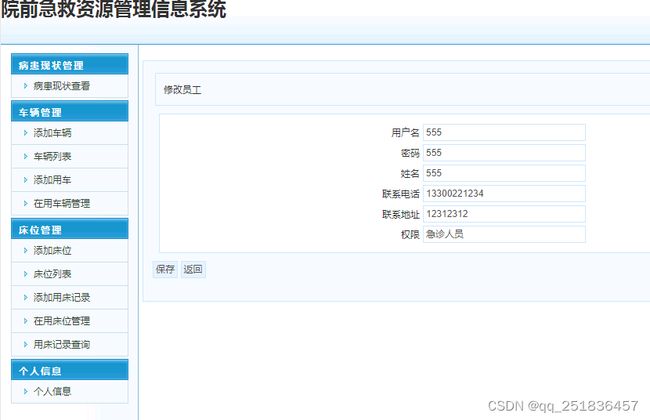The height and width of the screenshot is (420, 650).
Task: Click the 联系地址 label
Action: (x=401, y=214)
